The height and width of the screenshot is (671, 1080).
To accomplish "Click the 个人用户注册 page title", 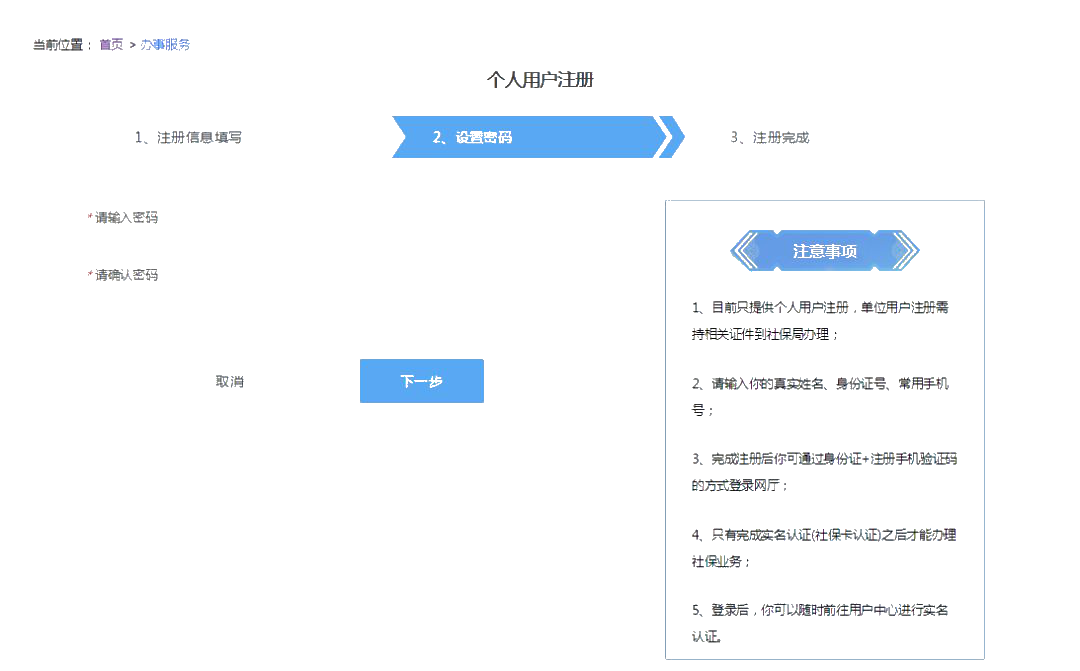I will tap(539, 80).
